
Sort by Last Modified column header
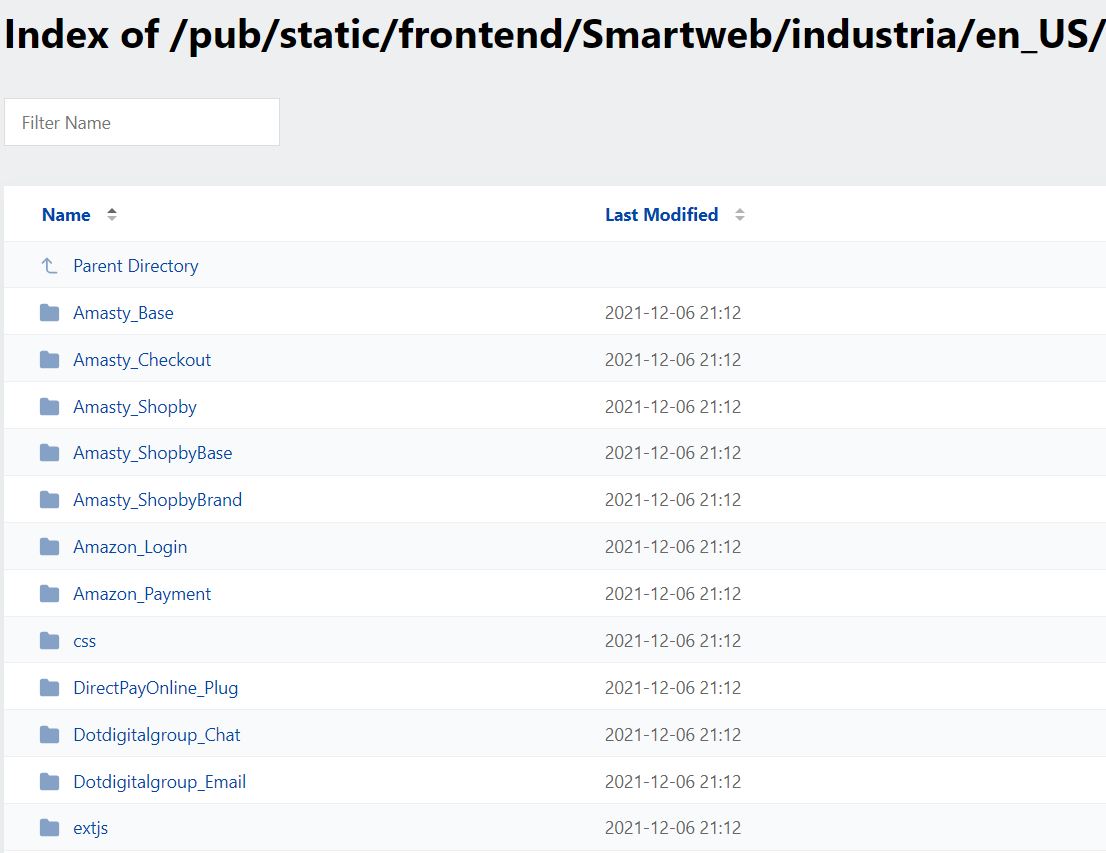pos(662,214)
